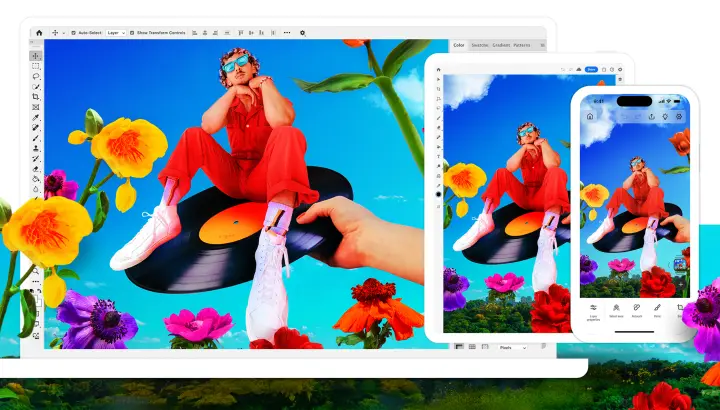The height and width of the screenshot is (410, 720).
Task: Enable Show Transform Controls checkbox
Action: [x=132, y=33]
